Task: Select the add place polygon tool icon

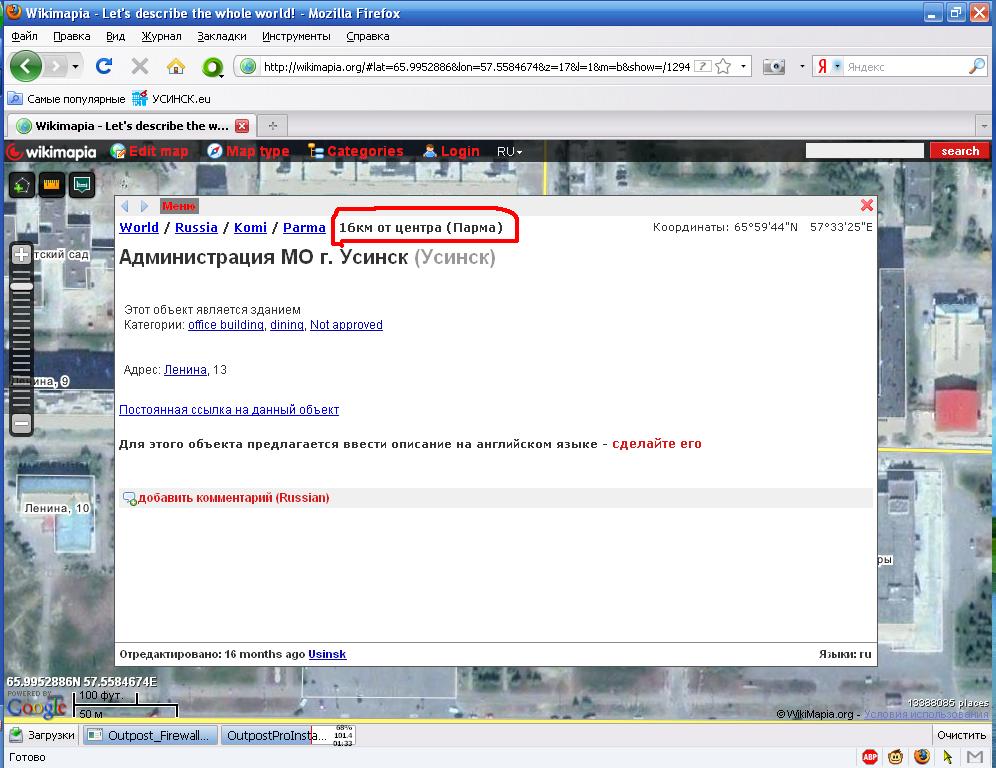Action: pyautogui.click(x=21, y=185)
